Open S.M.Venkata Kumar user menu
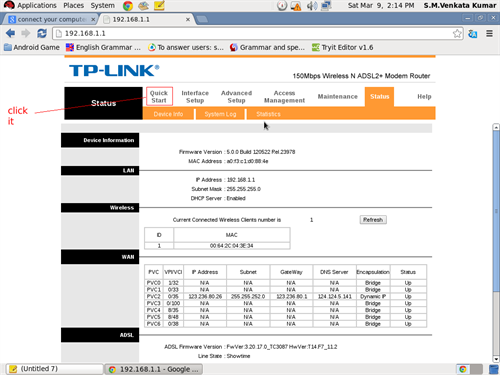This screenshot has height=375, width=500. pyautogui.click(x=460, y=5)
